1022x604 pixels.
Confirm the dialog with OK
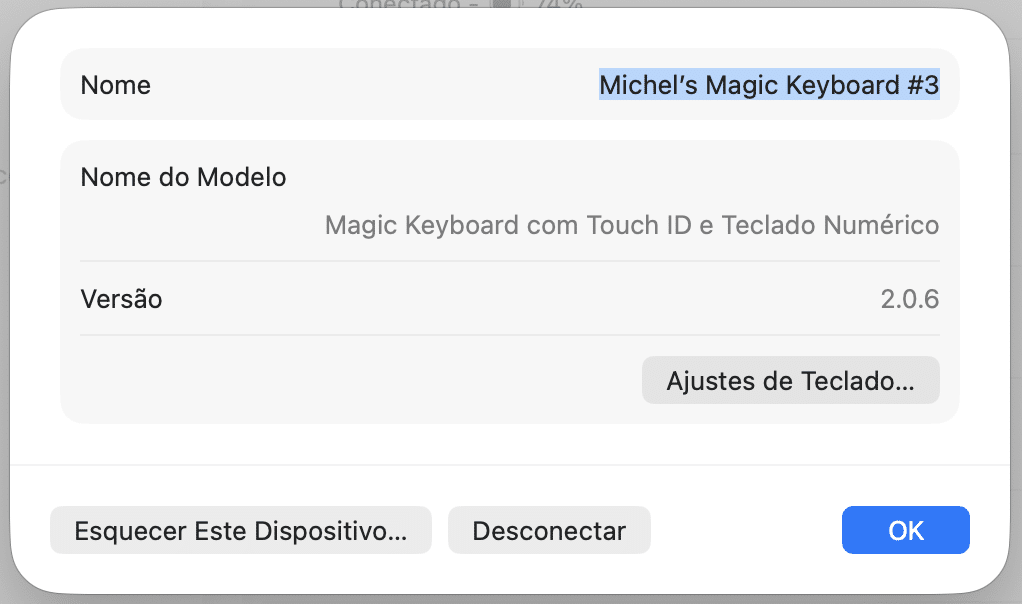pyautogui.click(x=905, y=531)
